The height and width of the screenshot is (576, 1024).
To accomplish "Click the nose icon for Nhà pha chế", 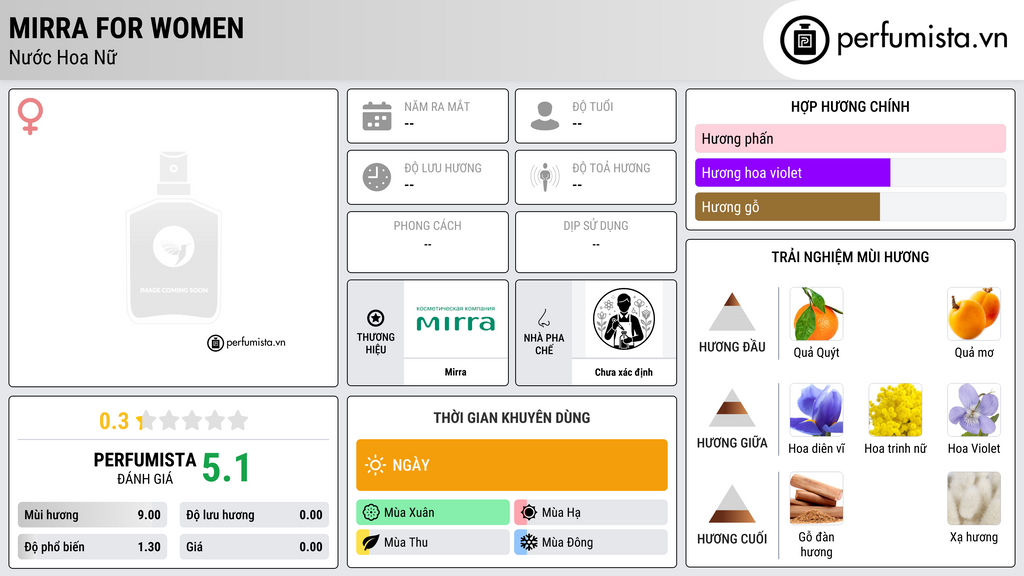I will (543, 318).
